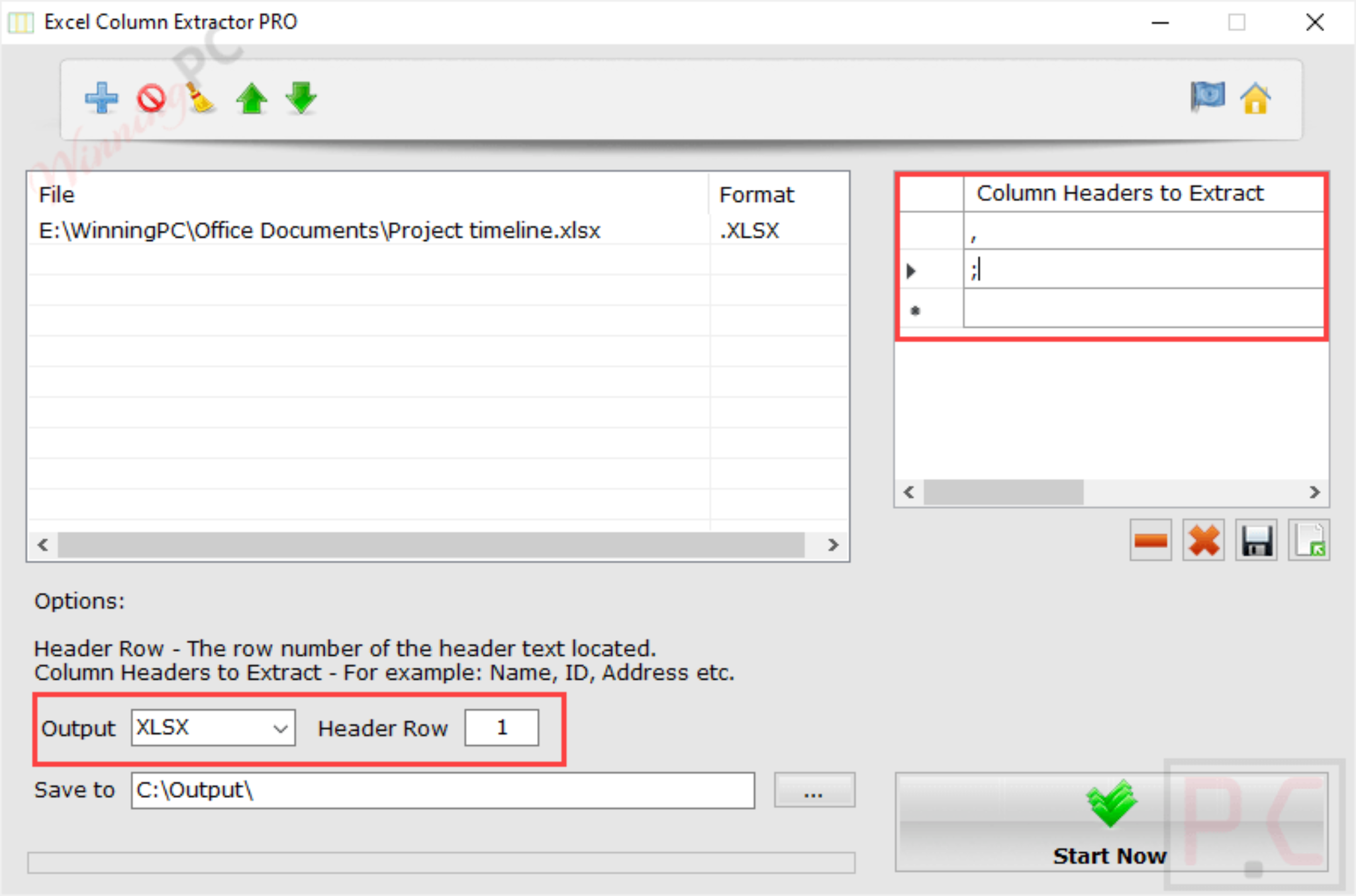The height and width of the screenshot is (896, 1356).
Task: Remove selected file using red prohibit icon
Action: [151, 99]
